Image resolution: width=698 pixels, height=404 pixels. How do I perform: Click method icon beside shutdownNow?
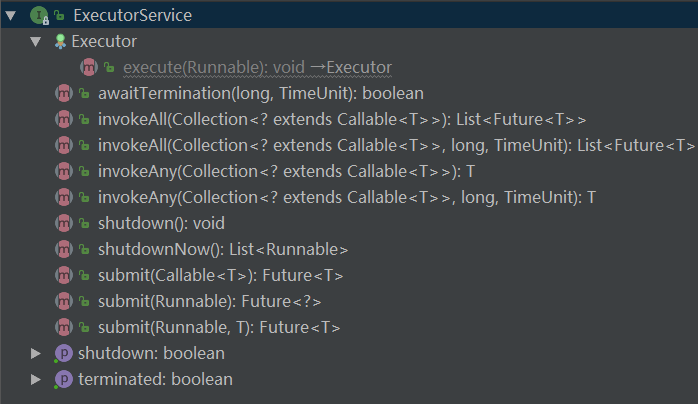pos(62,249)
